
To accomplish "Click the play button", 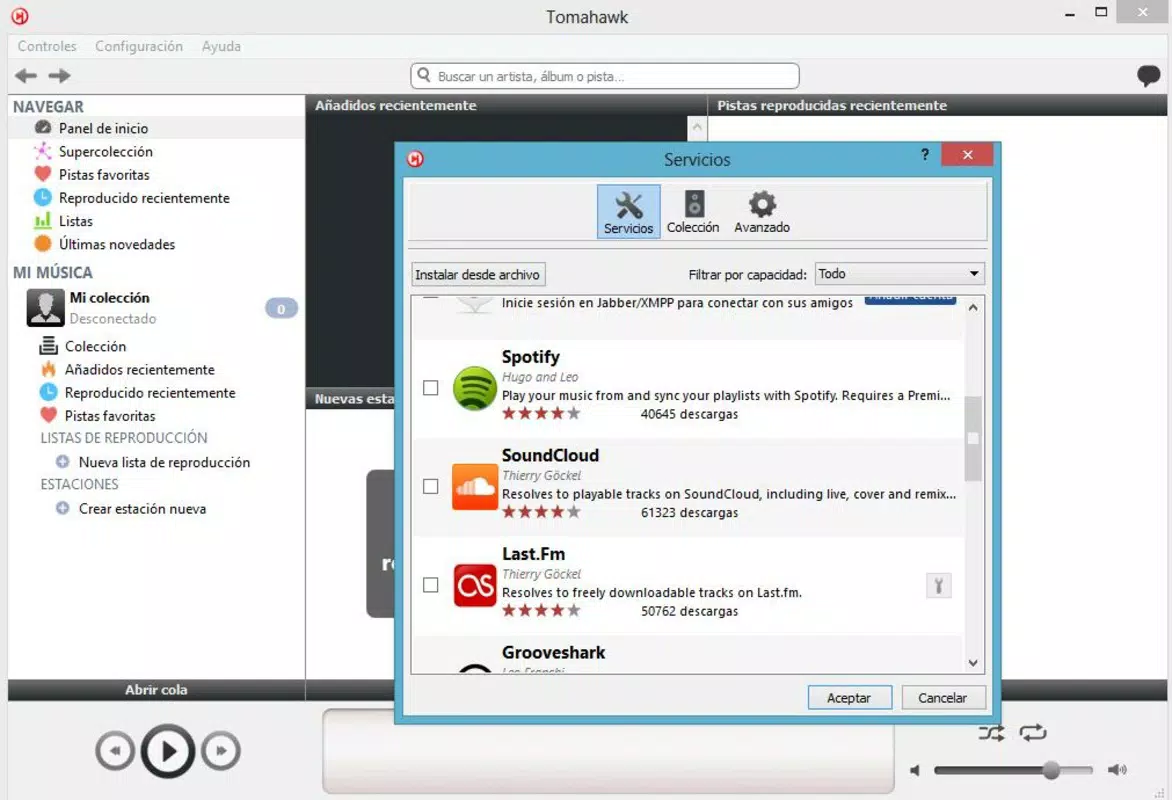I will pyautogui.click(x=168, y=751).
